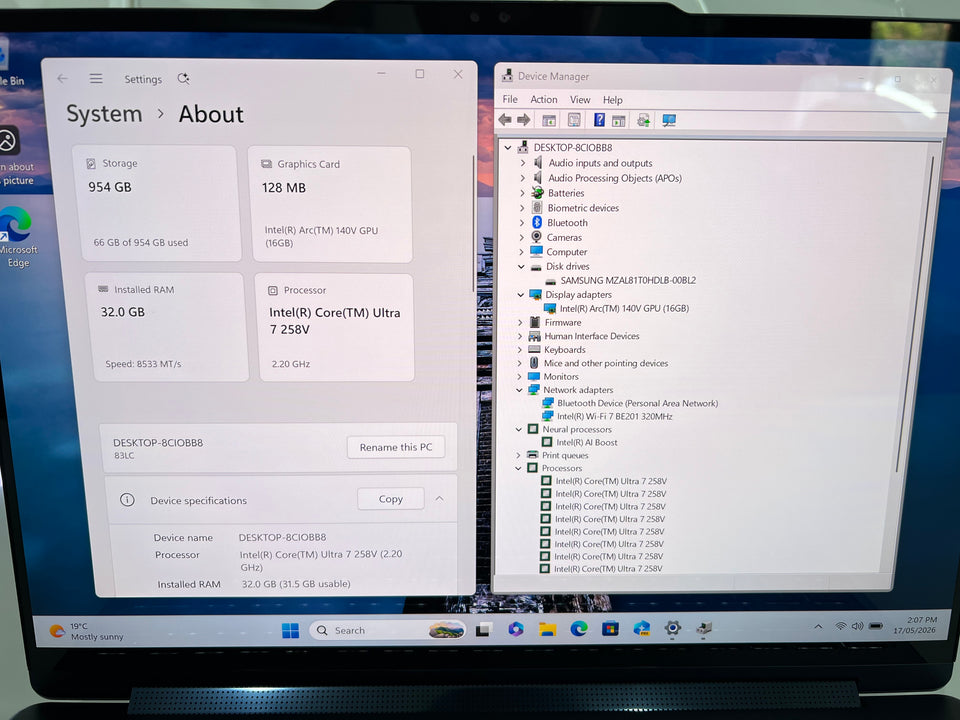Click the taskbar Search box
This screenshot has height=720, width=960.
point(387,630)
